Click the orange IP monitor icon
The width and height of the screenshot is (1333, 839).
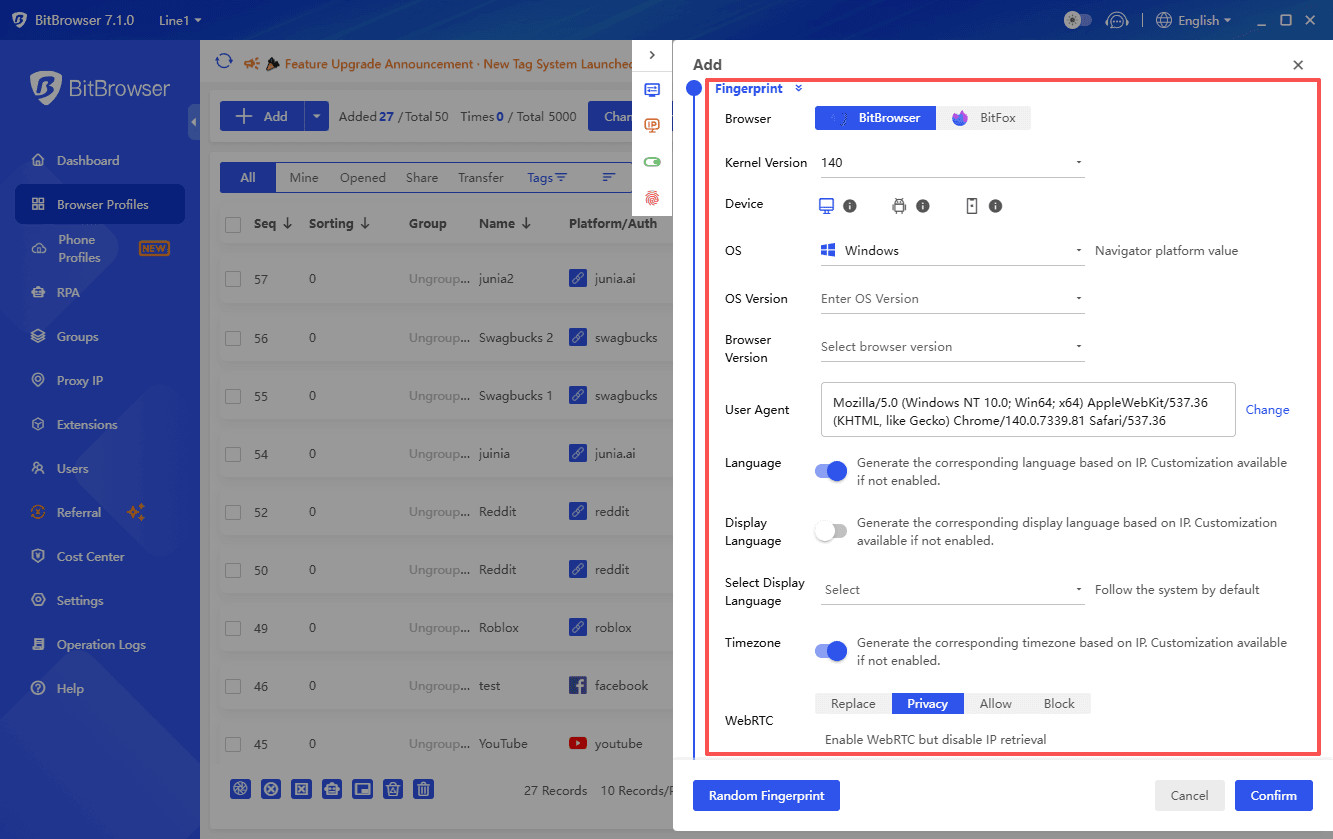click(652, 126)
